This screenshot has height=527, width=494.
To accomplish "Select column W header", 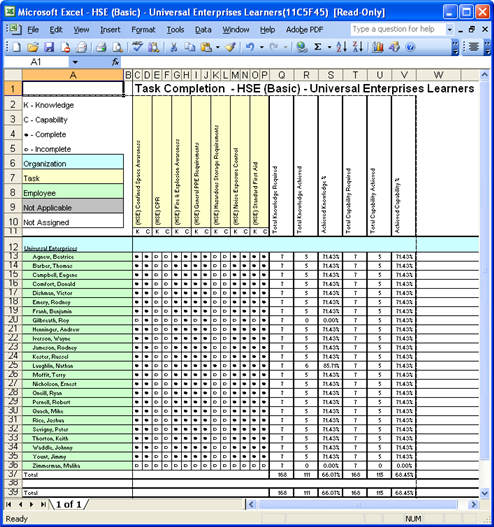I will click(438, 75).
